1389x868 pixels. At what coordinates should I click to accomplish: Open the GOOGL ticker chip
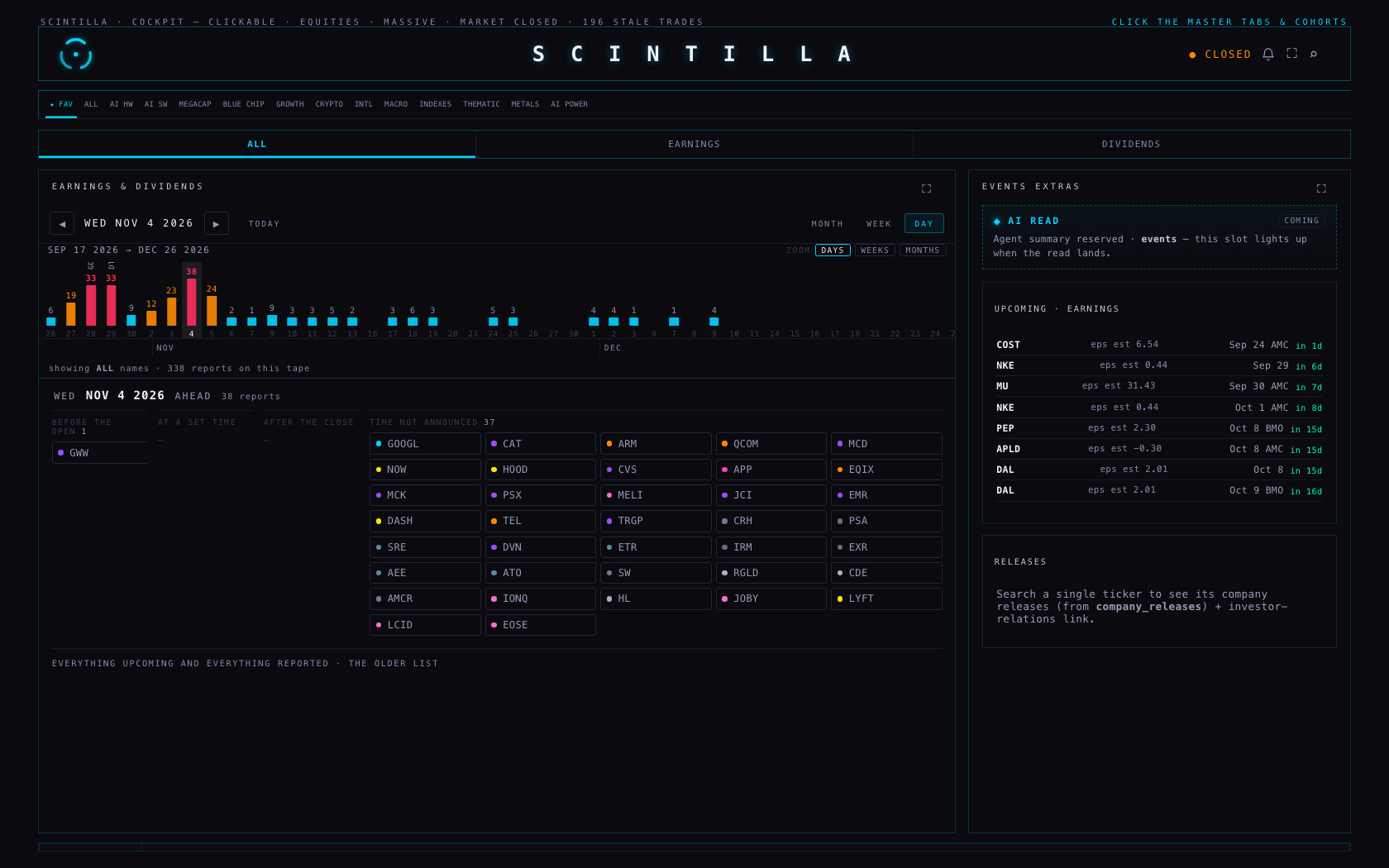pos(425,444)
